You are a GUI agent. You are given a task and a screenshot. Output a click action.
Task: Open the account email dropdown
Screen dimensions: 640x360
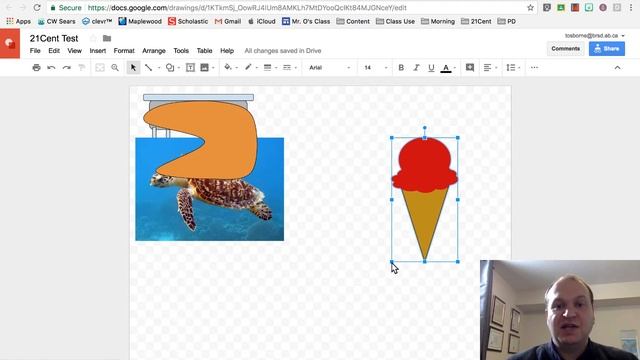pos(595,36)
